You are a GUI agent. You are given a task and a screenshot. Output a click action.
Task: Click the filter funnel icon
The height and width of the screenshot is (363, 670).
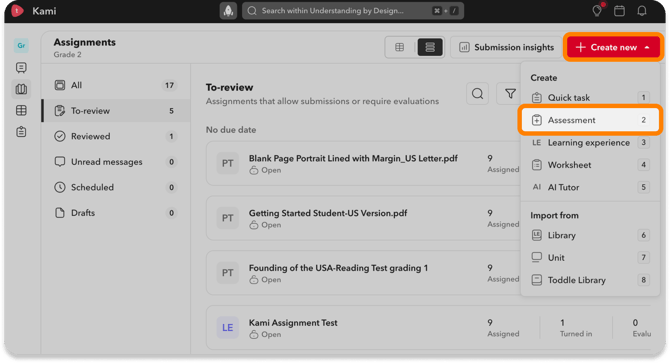click(510, 94)
